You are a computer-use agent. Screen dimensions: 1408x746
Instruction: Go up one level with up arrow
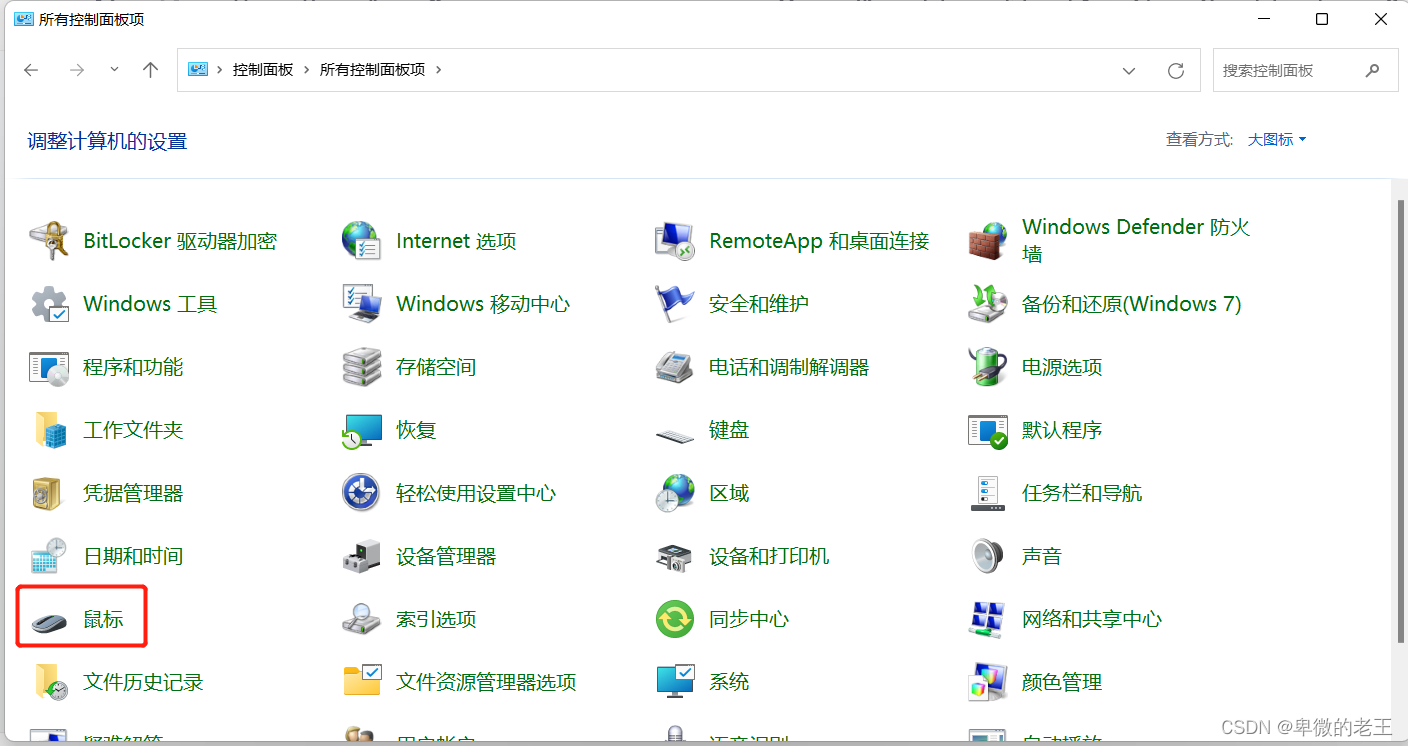(x=150, y=70)
